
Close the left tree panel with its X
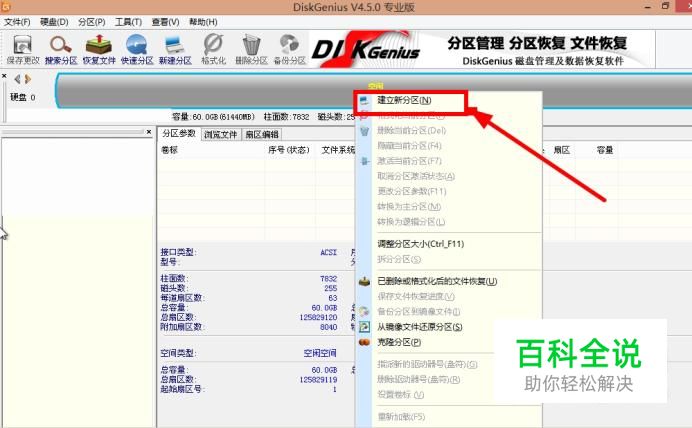click(x=149, y=131)
